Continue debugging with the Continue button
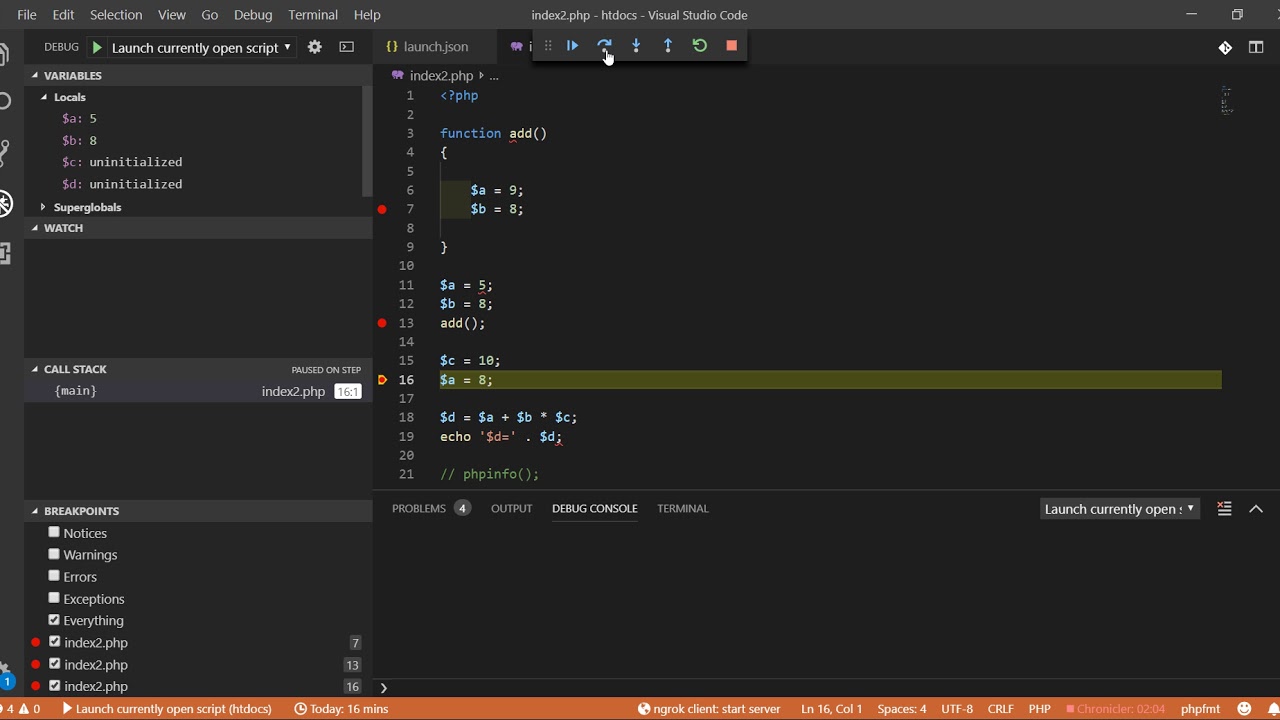Image resolution: width=1280 pixels, height=720 pixels. [572, 46]
